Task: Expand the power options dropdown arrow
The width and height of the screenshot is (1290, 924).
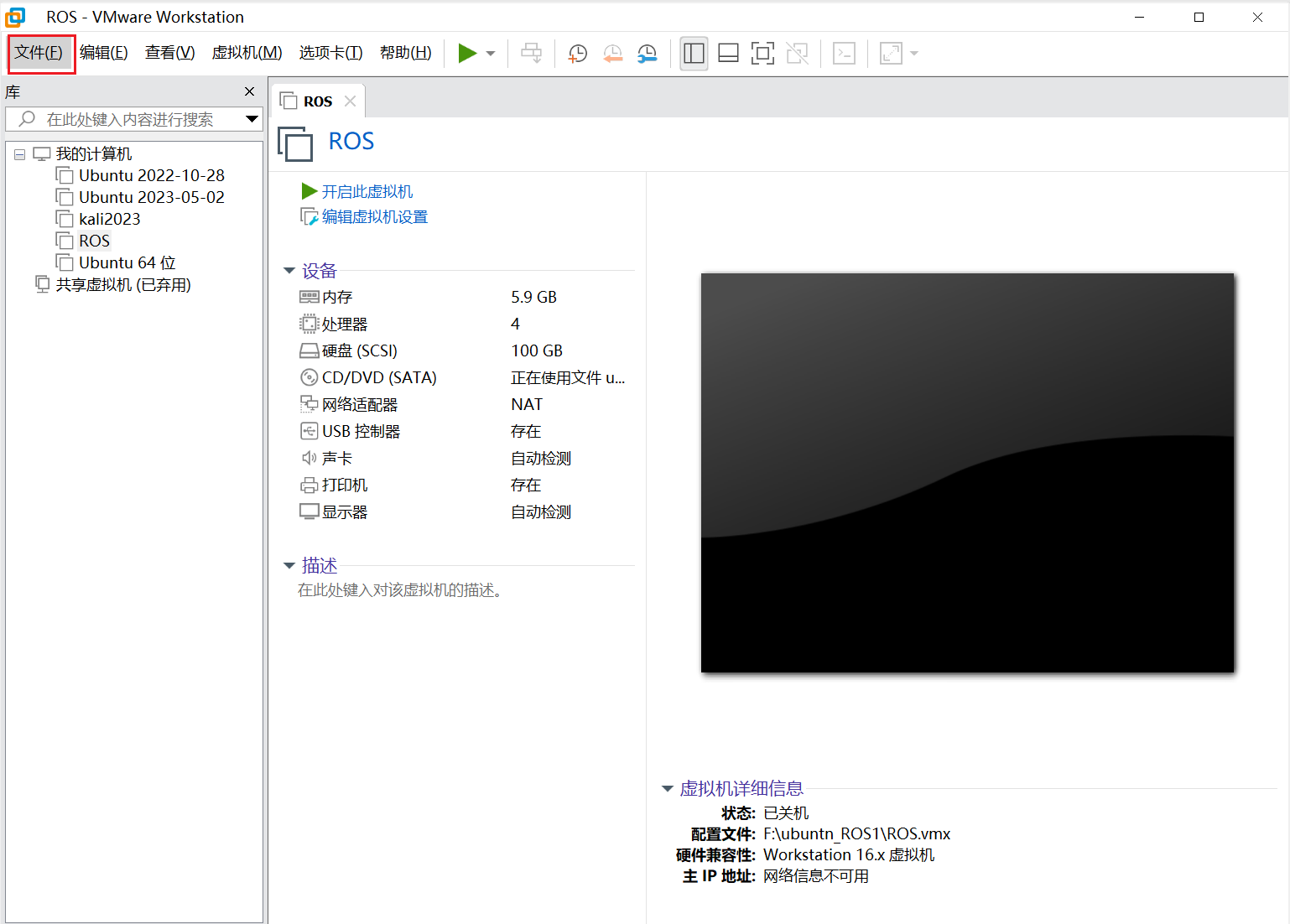Action: (x=491, y=54)
